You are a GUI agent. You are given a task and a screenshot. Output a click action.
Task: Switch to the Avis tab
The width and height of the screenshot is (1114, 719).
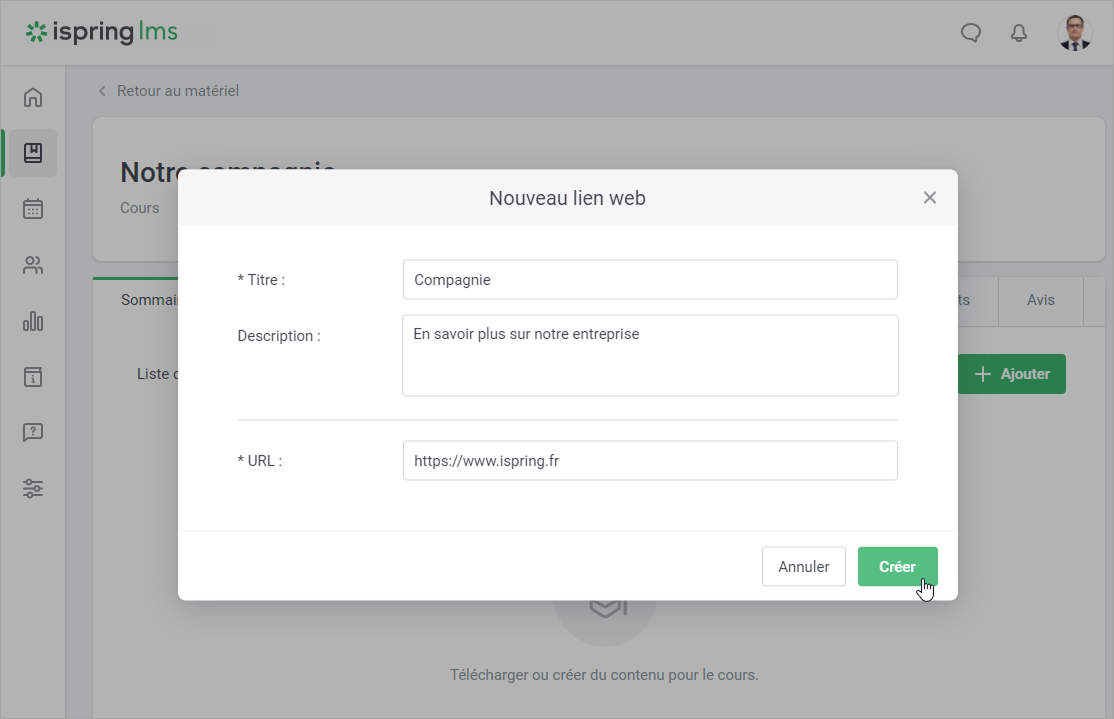tap(1040, 300)
